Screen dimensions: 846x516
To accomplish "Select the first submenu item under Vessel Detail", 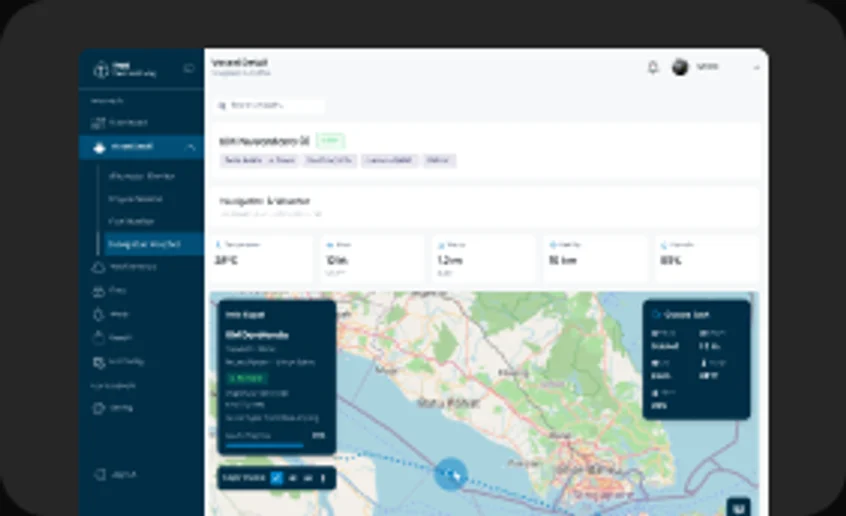I will (x=141, y=176).
